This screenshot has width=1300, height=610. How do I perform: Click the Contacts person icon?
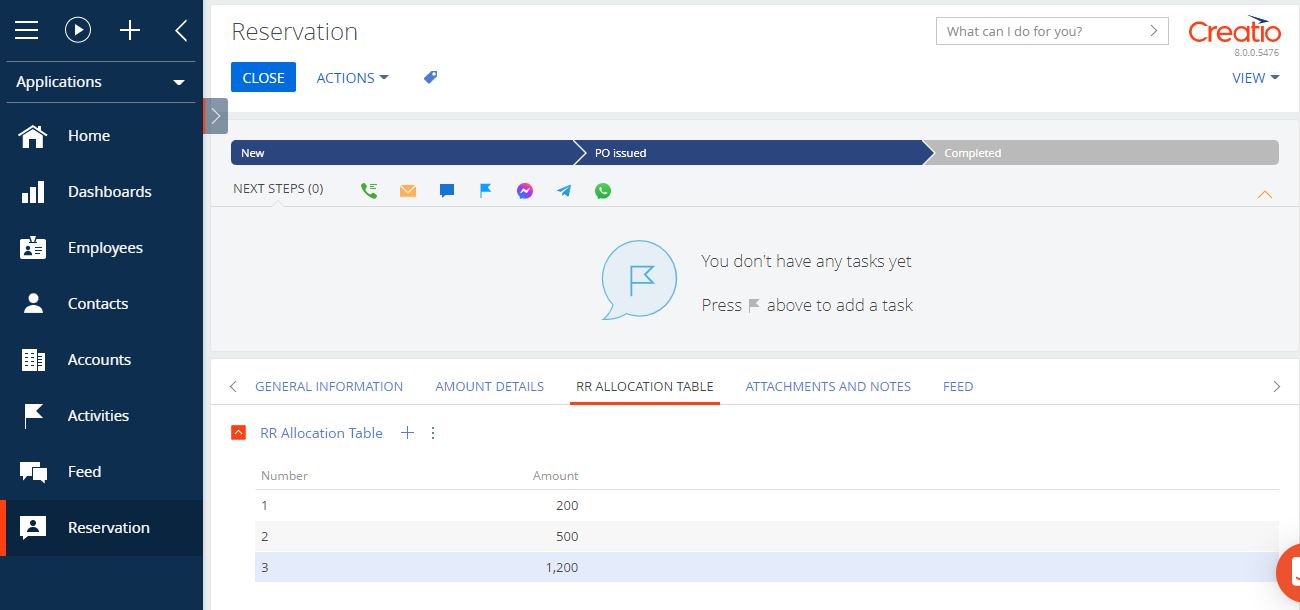pos(33,304)
